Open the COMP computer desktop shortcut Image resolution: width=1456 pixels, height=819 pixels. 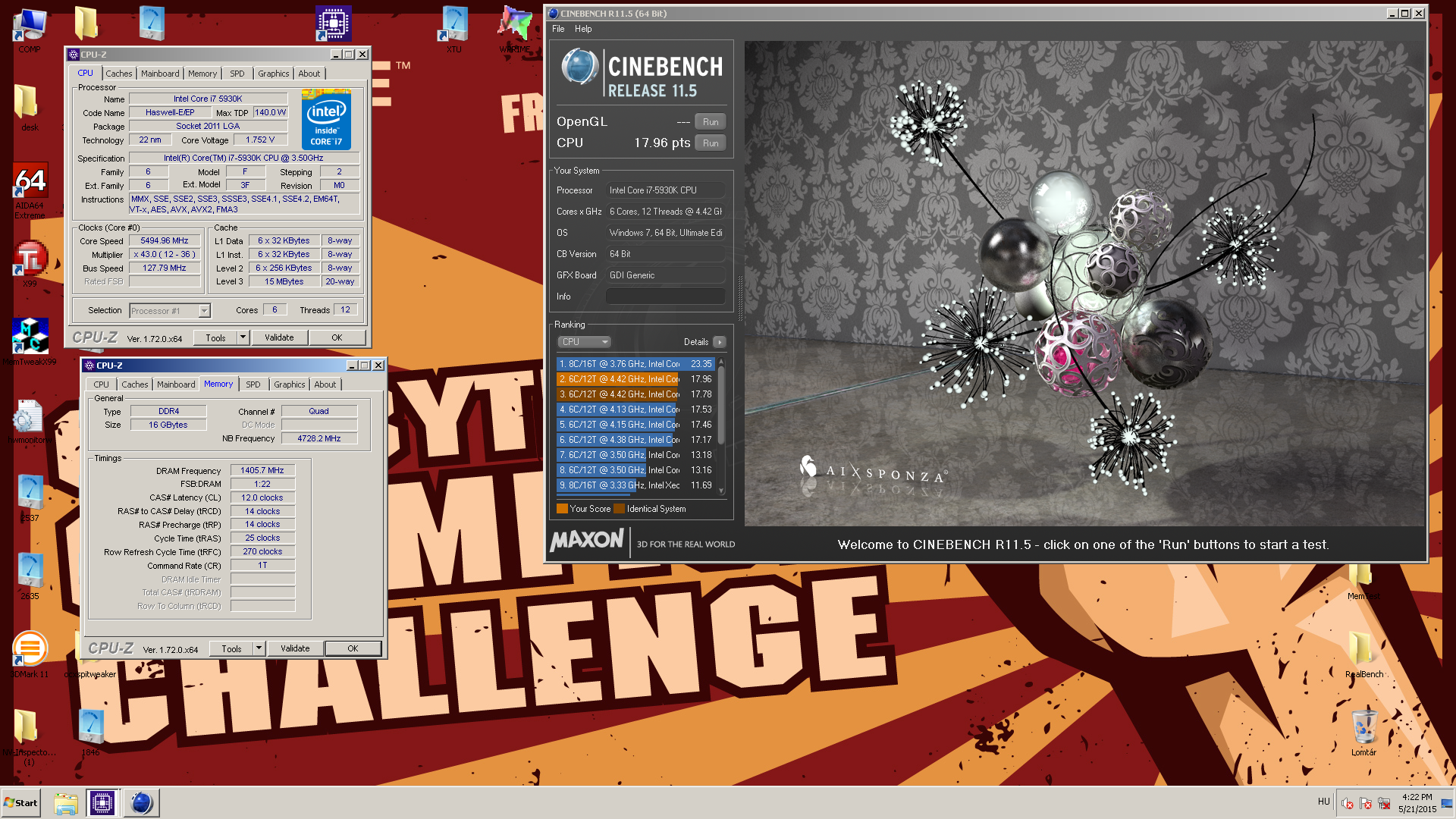[30, 30]
